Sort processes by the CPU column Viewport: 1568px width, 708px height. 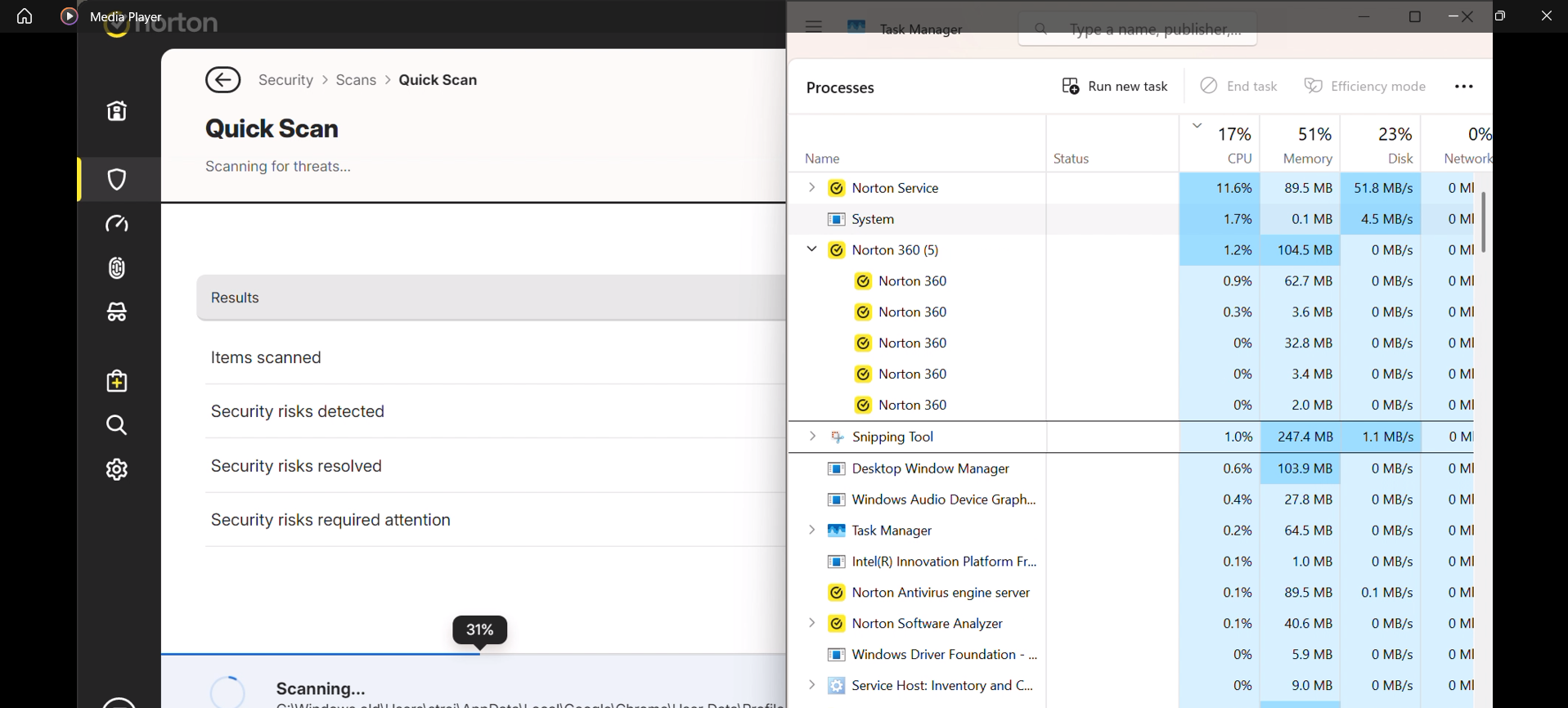click(x=1220, y=144)
